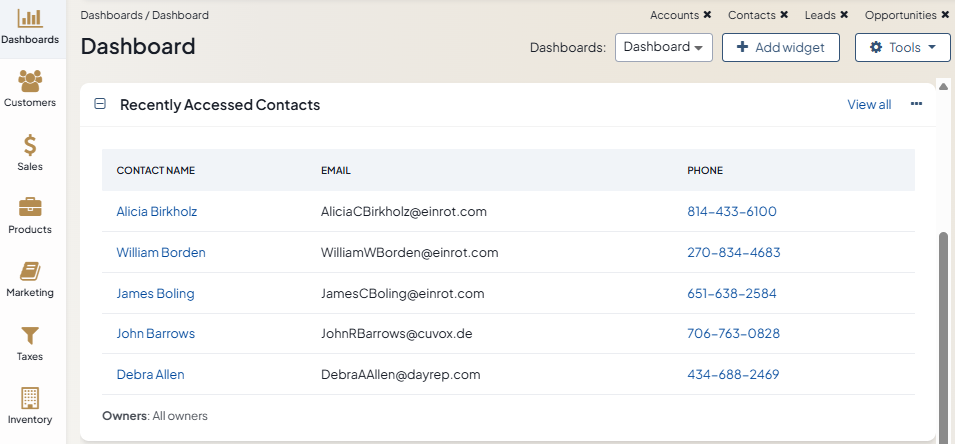Collapse the Recently Accessed Contacts widget
Screen dimensions: 955x444
pyautogui.click(x=100, y=104)
